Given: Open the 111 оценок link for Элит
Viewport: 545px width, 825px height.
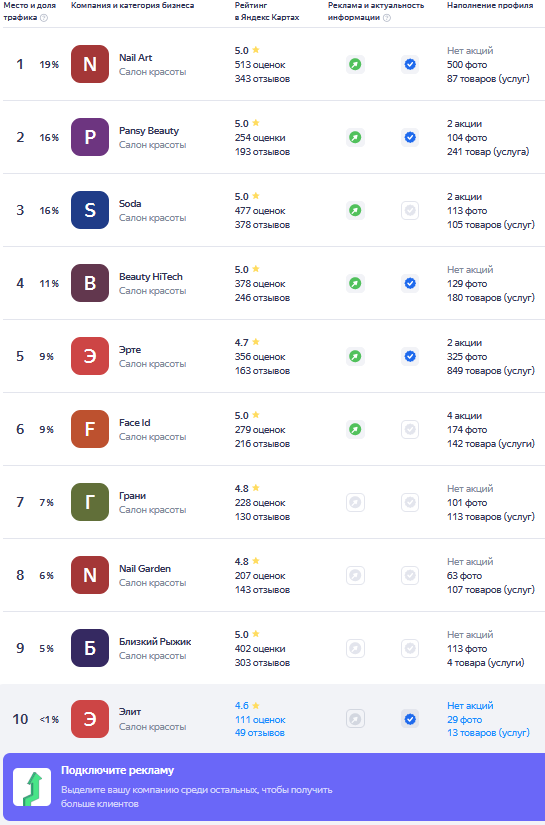Looking at the screenshot, I should pyautogui.click(x=260, y=719).
